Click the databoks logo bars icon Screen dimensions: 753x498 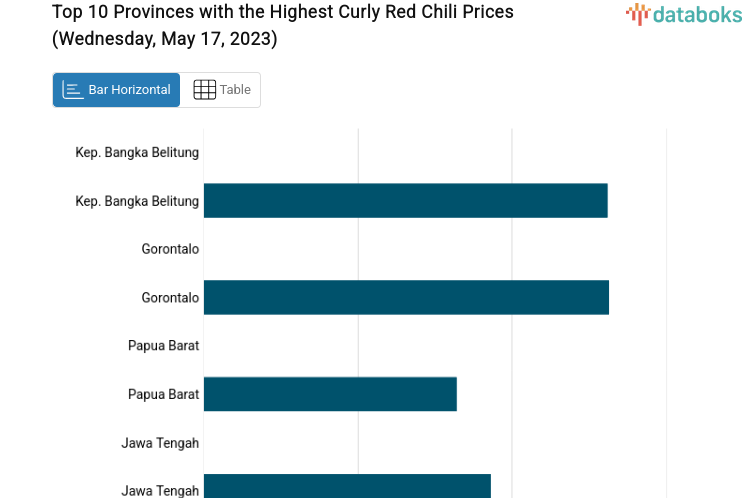point(637,14)
